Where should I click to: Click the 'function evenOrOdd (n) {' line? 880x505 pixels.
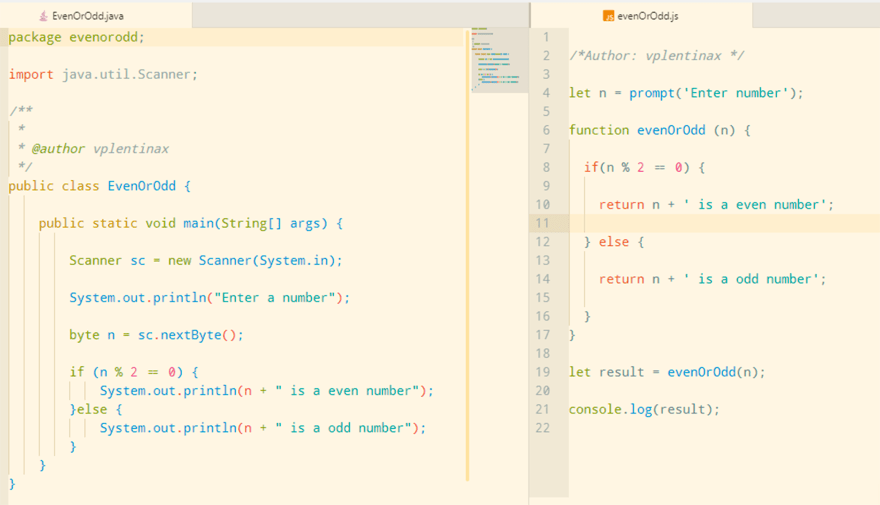click(x=660, y=130)
